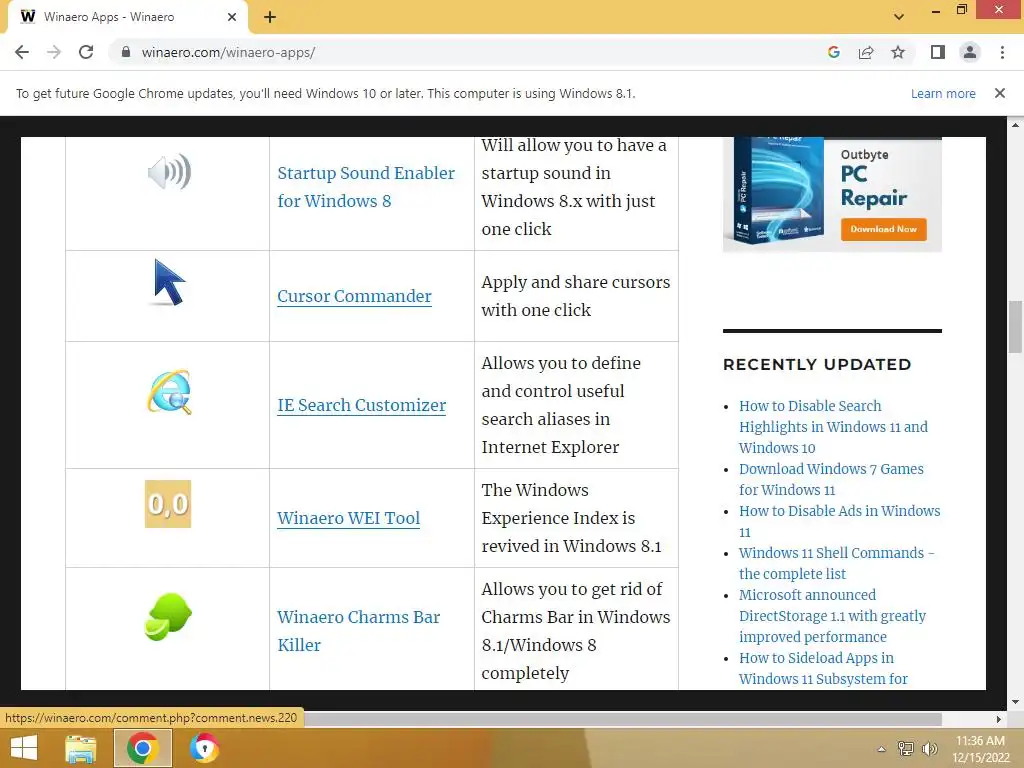Viewport: 1024px width, 768px height.
Task: Click the Outbyte PC Repair Download Now button
Action: (884, 229)
